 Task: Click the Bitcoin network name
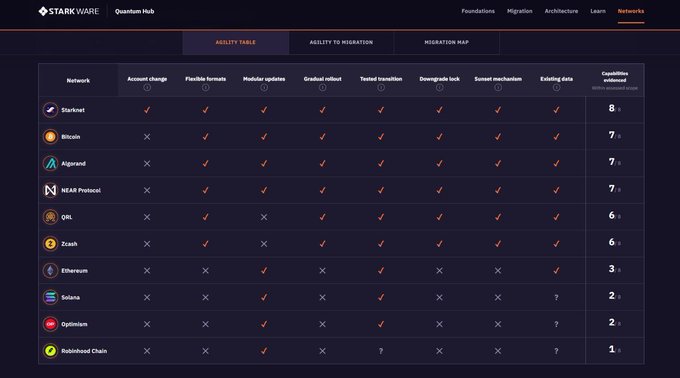pyautogui.click(x=71, y=137)
